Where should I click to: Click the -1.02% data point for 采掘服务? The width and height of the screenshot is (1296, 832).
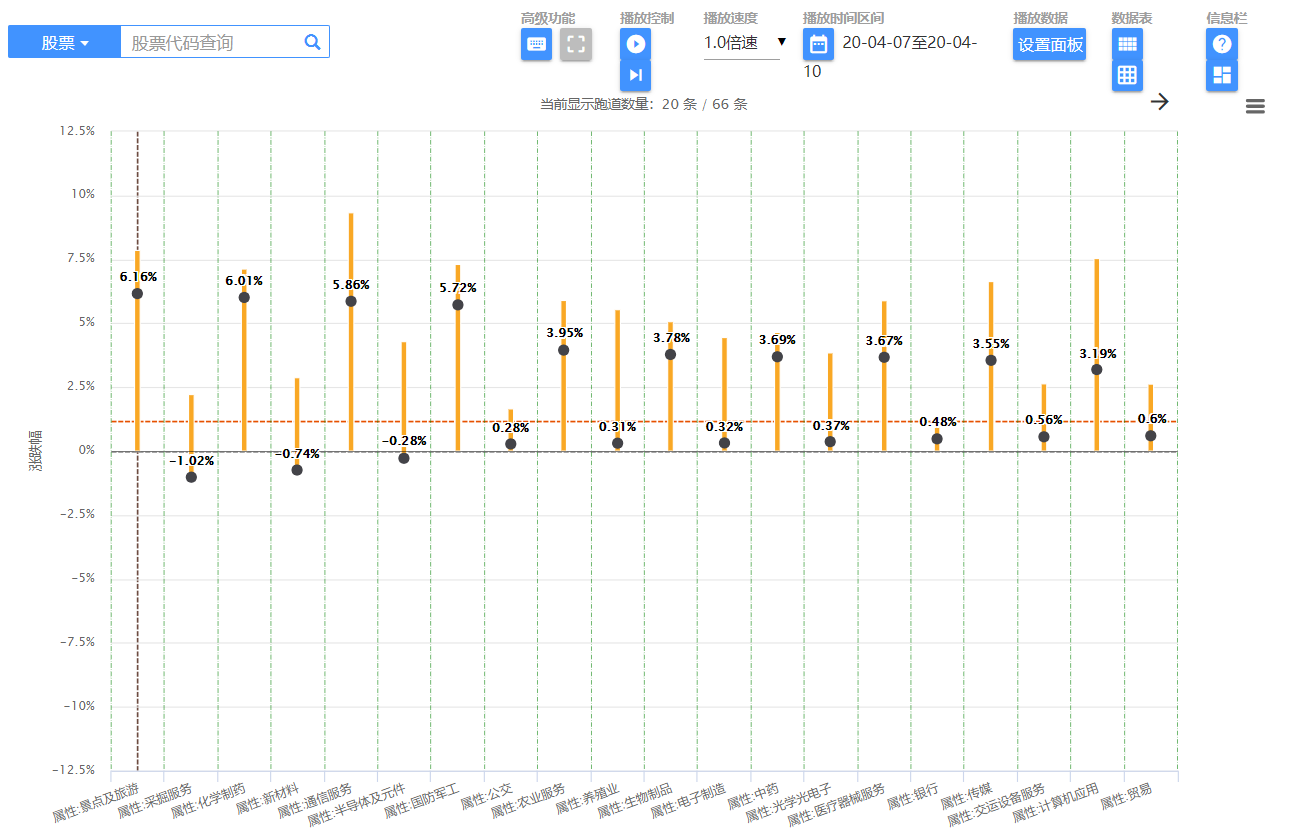point(191,477)
